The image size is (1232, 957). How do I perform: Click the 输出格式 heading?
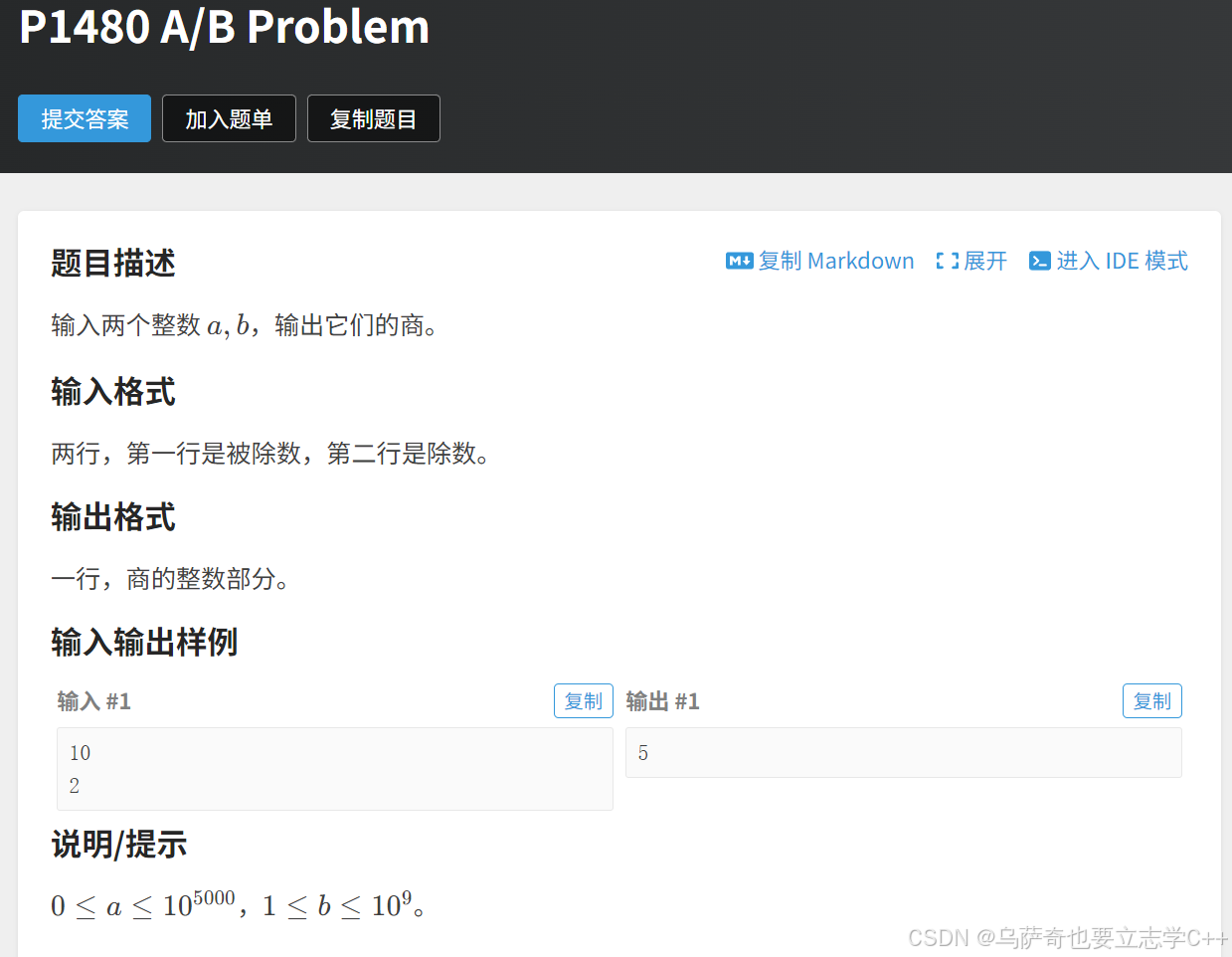(113, 517)
